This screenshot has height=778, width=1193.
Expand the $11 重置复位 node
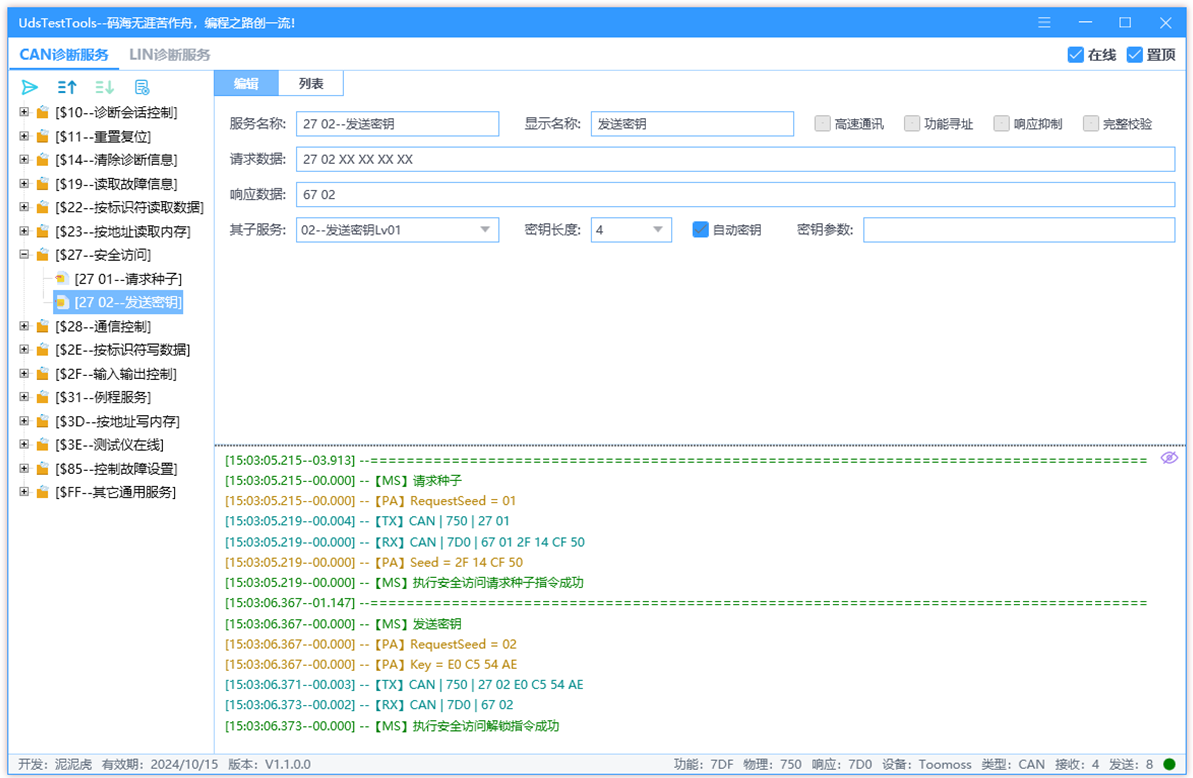click(x=24, y=137)
